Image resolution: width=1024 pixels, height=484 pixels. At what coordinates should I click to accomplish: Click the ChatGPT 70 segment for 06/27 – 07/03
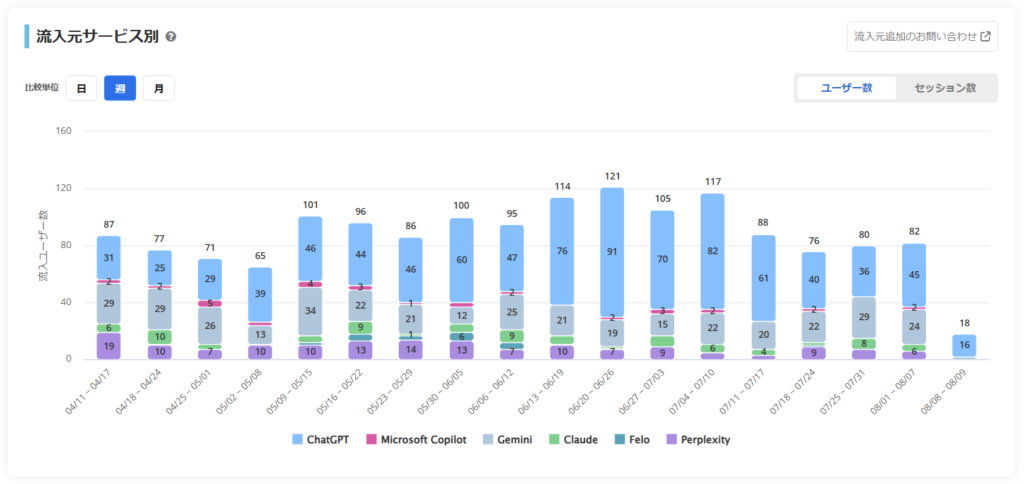click(x=662, y=259)
